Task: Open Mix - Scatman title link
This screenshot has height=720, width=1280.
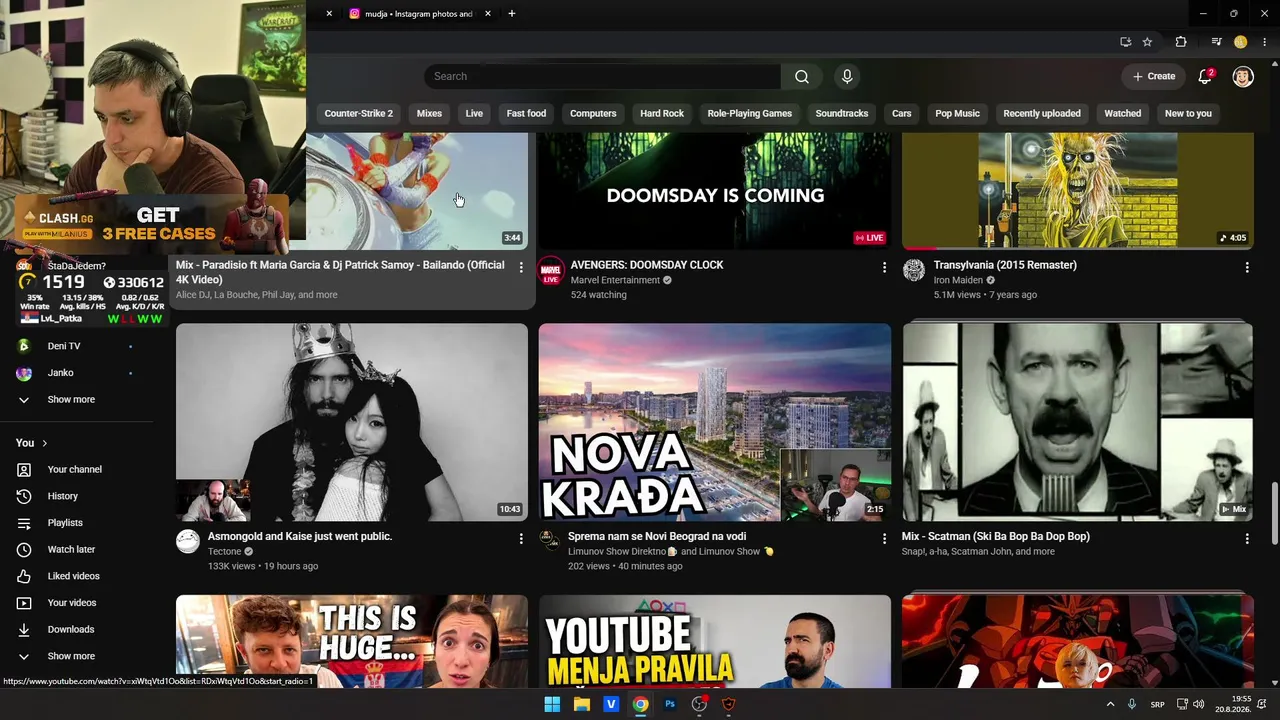Action: [996, 536]
